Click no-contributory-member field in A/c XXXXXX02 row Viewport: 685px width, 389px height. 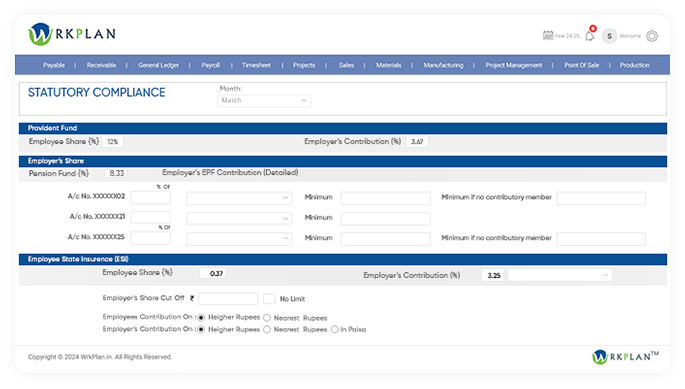[601, 198]
